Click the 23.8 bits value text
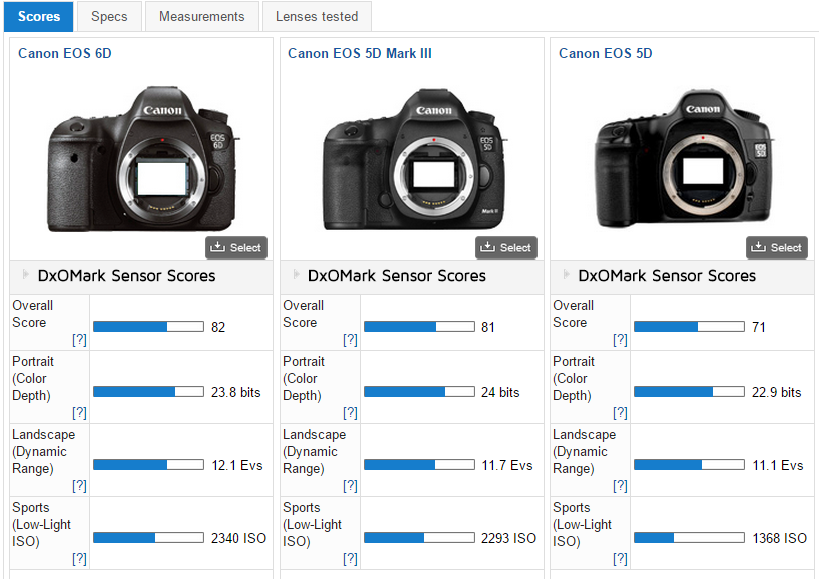This screenshot has width=819, height=579. tap(236, 392)
